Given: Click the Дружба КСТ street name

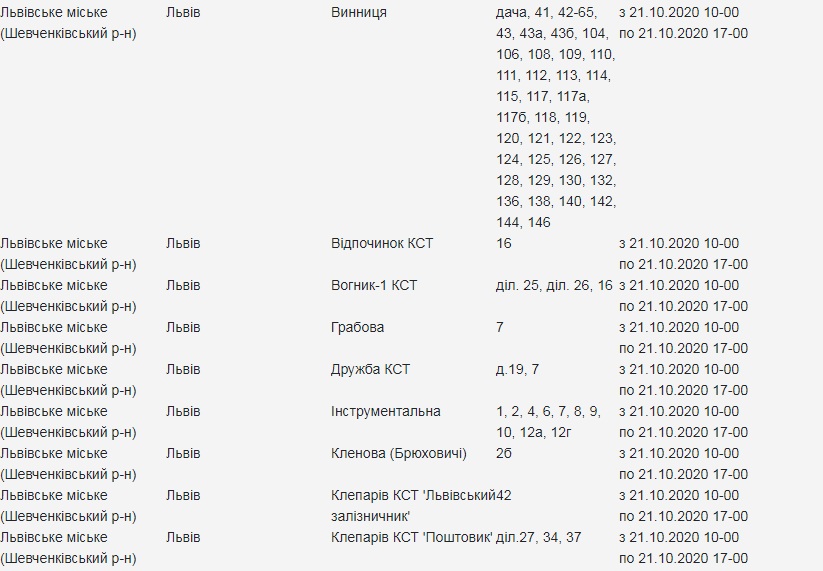Looking at the screenshot, I should pos(370,370).
